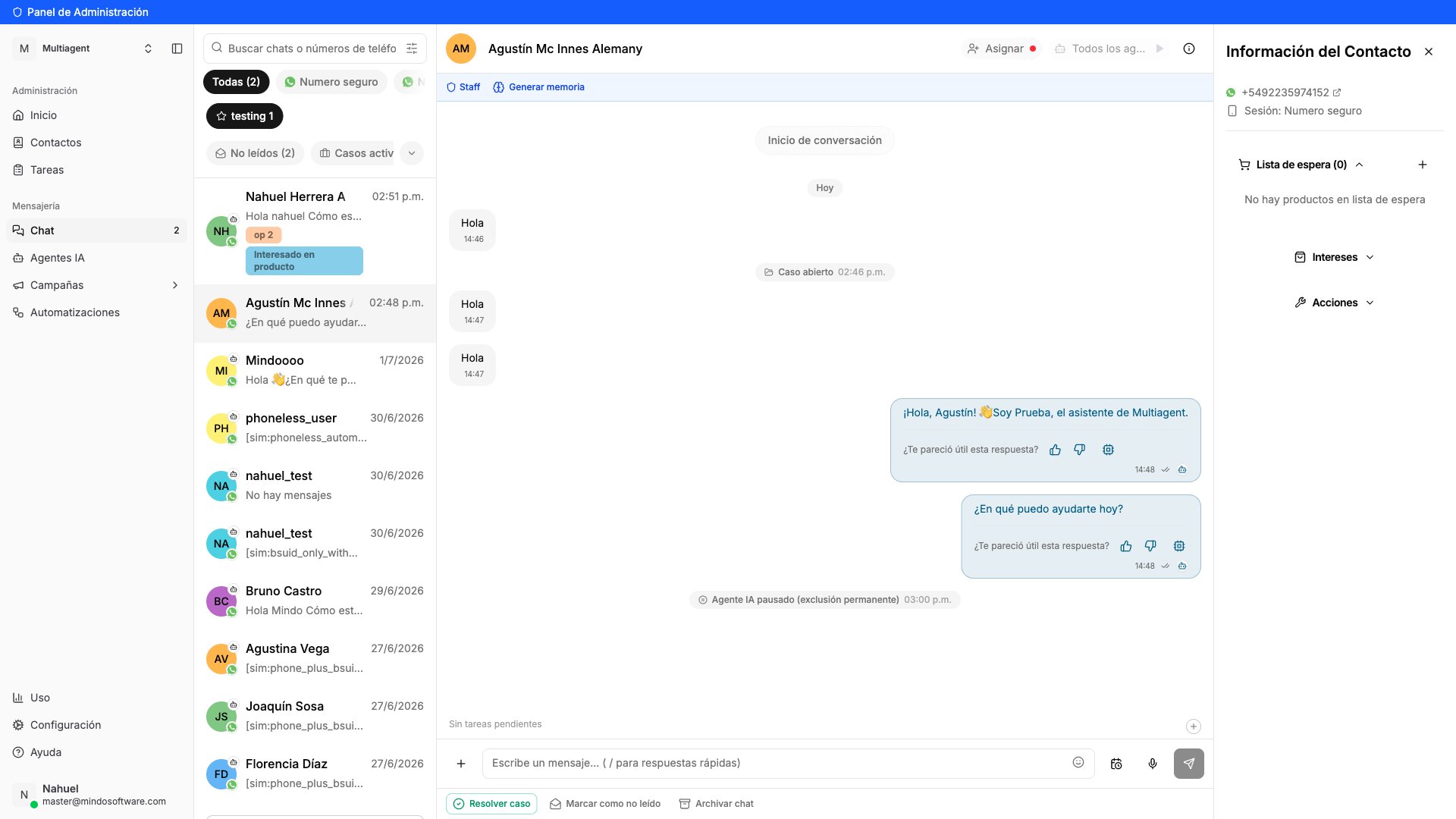
Task: Open Uso statistics page
Action: [97, 698]
